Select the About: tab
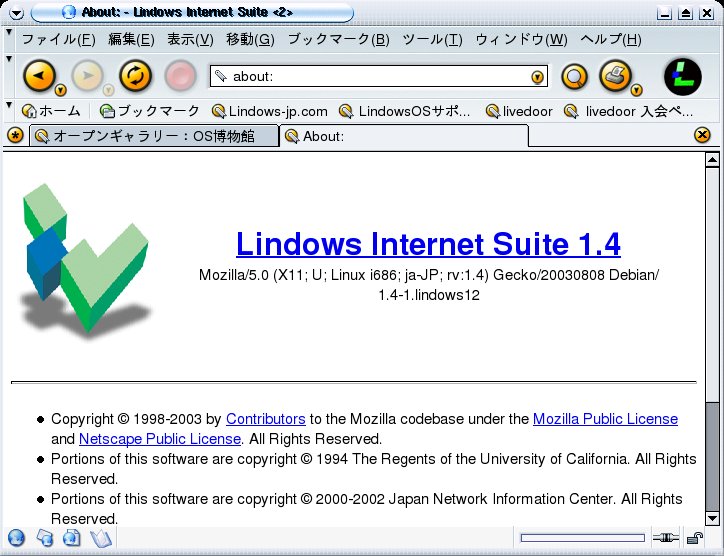724x556 pixels. 404,136
